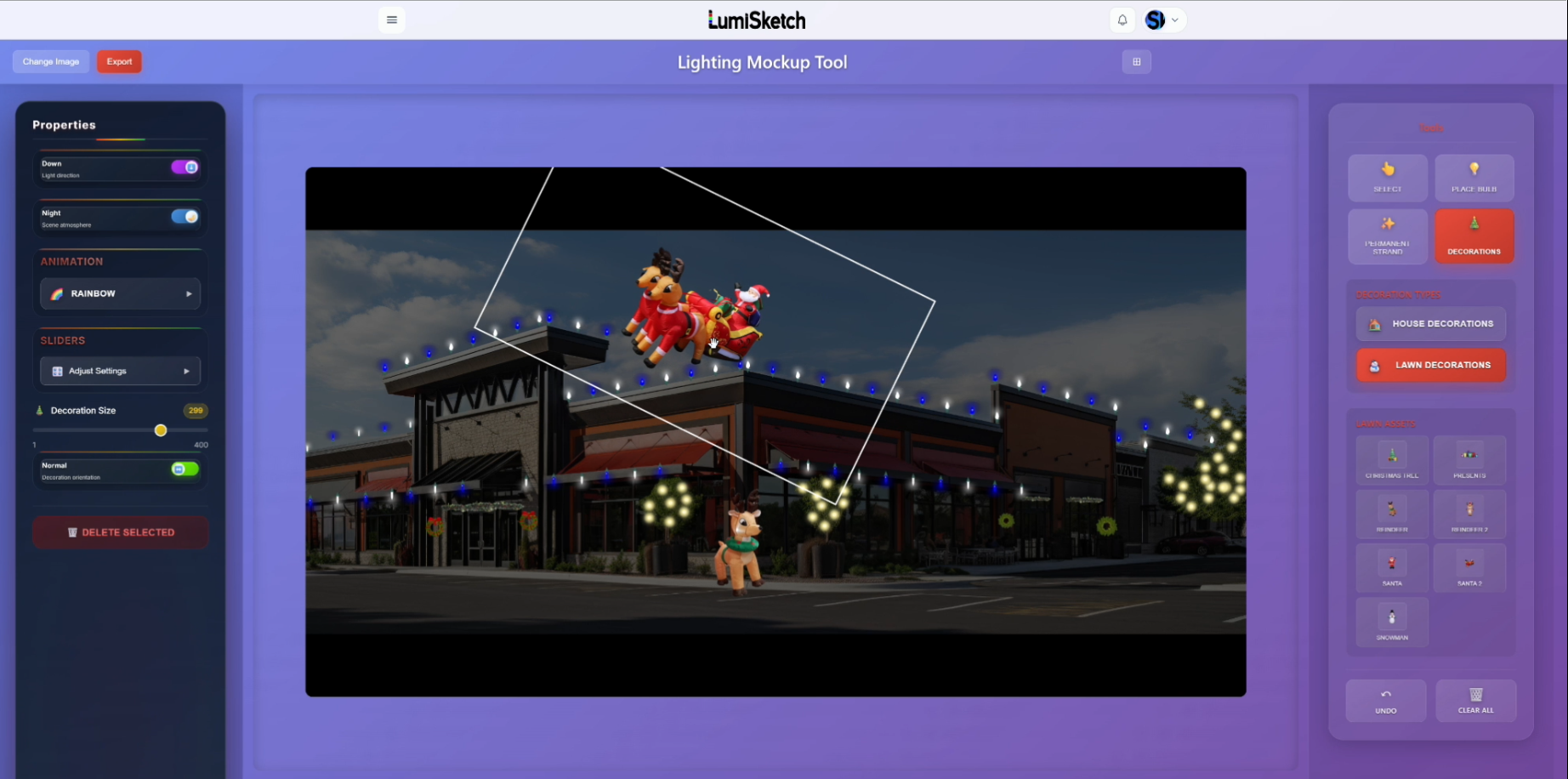
Task: Click the Change Image button
Action: (50, 60)
